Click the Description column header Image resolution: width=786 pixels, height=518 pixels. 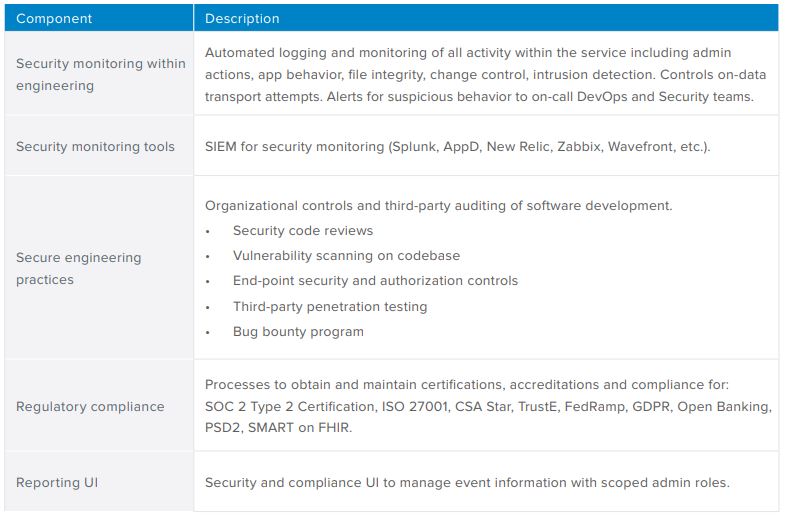tap(242, 18)
